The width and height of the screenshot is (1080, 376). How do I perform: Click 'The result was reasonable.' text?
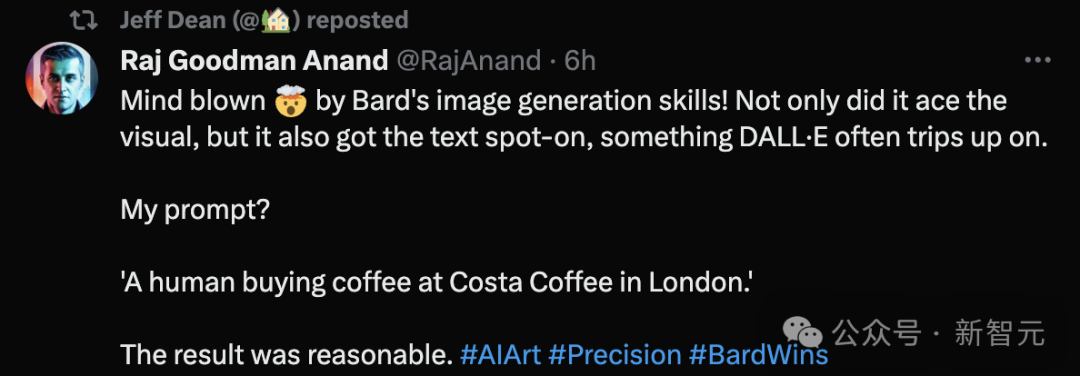(x=286, y=355)
